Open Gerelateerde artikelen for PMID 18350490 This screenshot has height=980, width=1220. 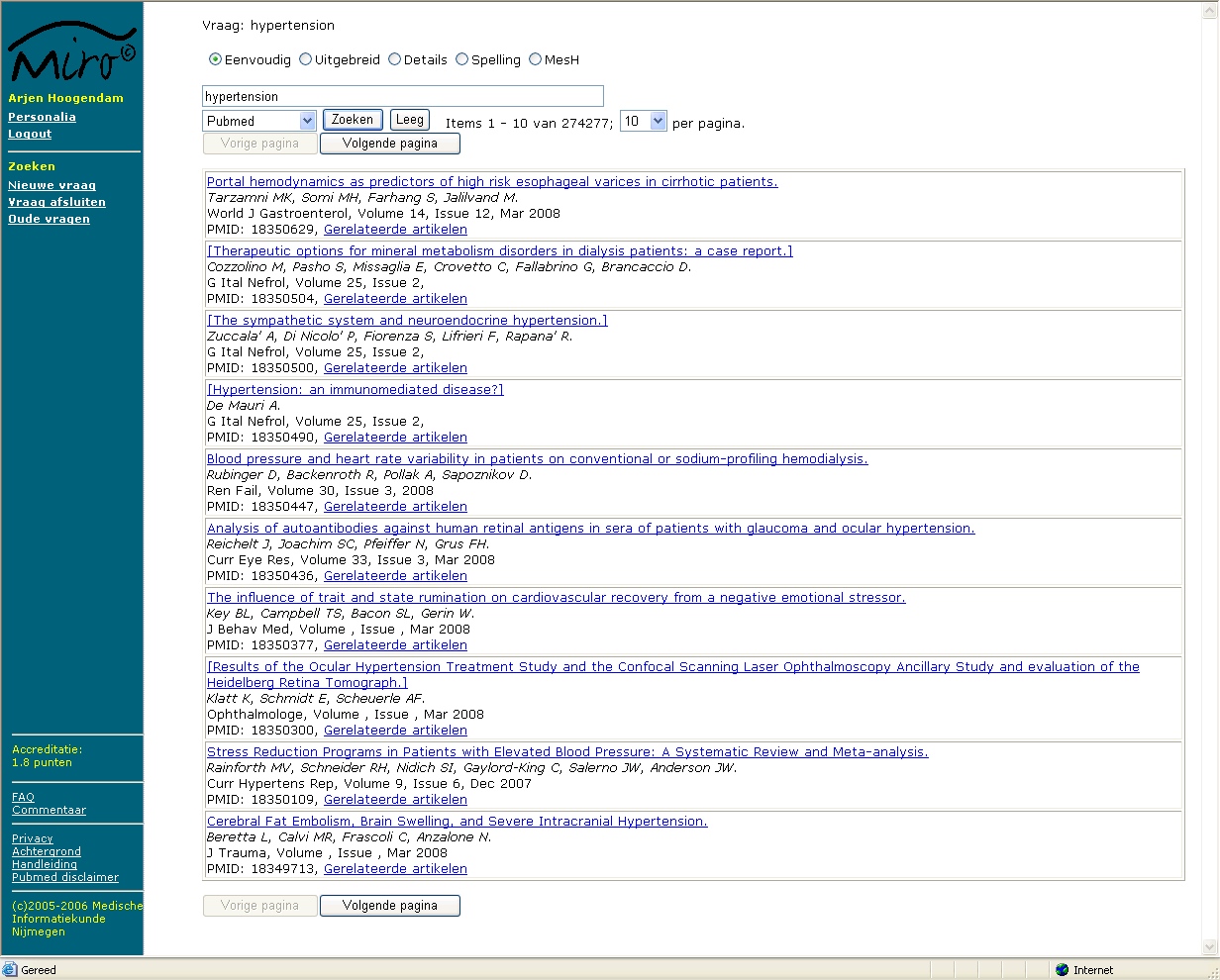(x=395, y=438)
